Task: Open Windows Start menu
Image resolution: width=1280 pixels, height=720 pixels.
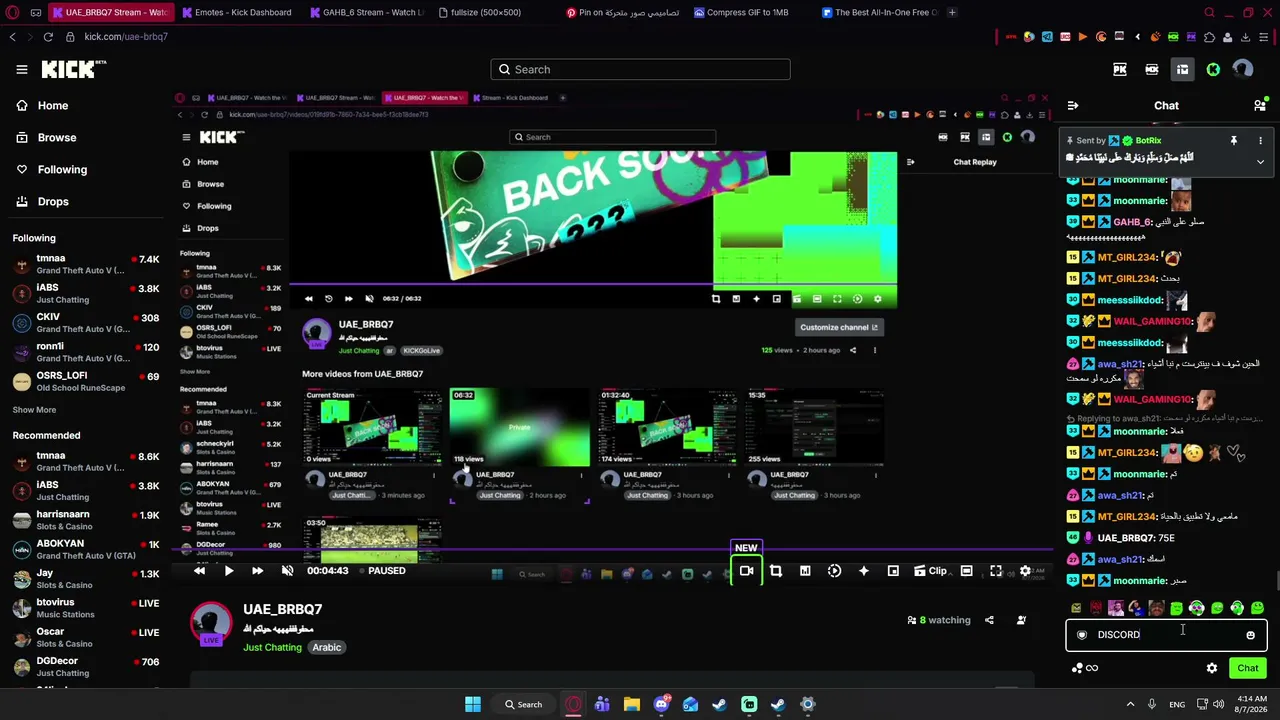Action: [473, 705]
